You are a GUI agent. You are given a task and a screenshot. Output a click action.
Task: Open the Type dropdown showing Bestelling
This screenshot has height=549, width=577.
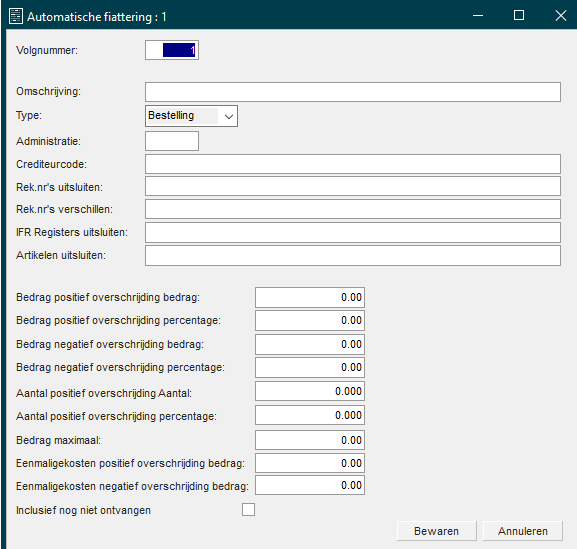tap(191, 116)
